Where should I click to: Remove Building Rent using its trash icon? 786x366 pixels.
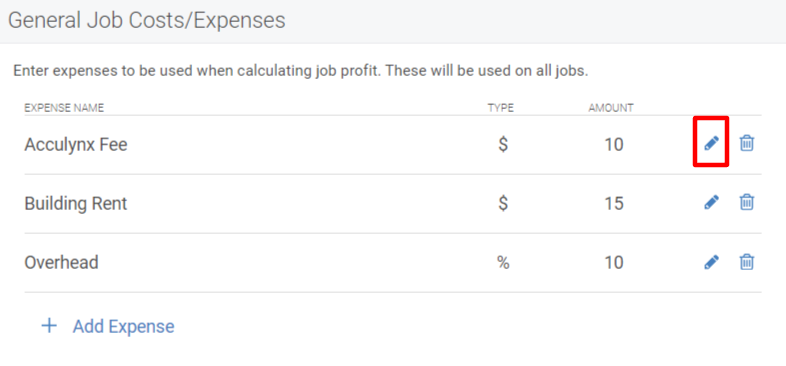747,203
